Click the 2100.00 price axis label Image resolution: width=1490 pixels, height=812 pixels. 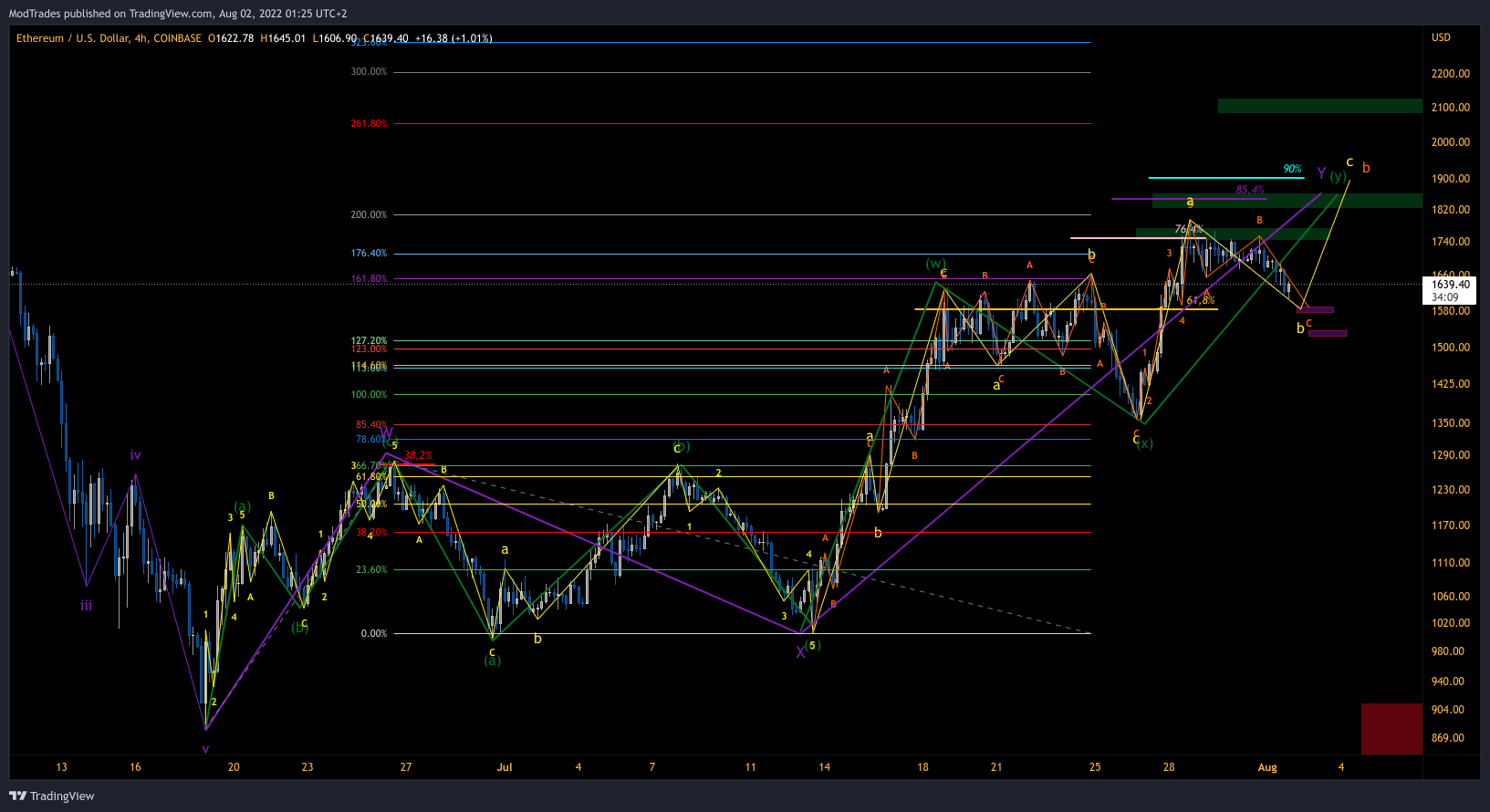click(x=1451, y=108)
